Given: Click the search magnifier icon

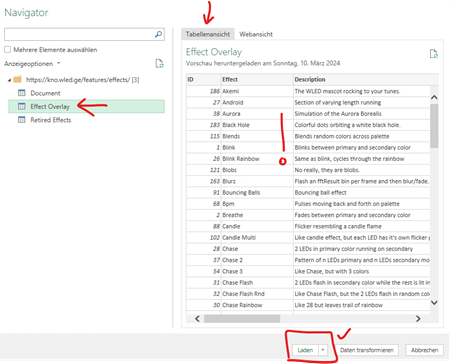Looking at the screenshot, I should click(x=159, y=34).
